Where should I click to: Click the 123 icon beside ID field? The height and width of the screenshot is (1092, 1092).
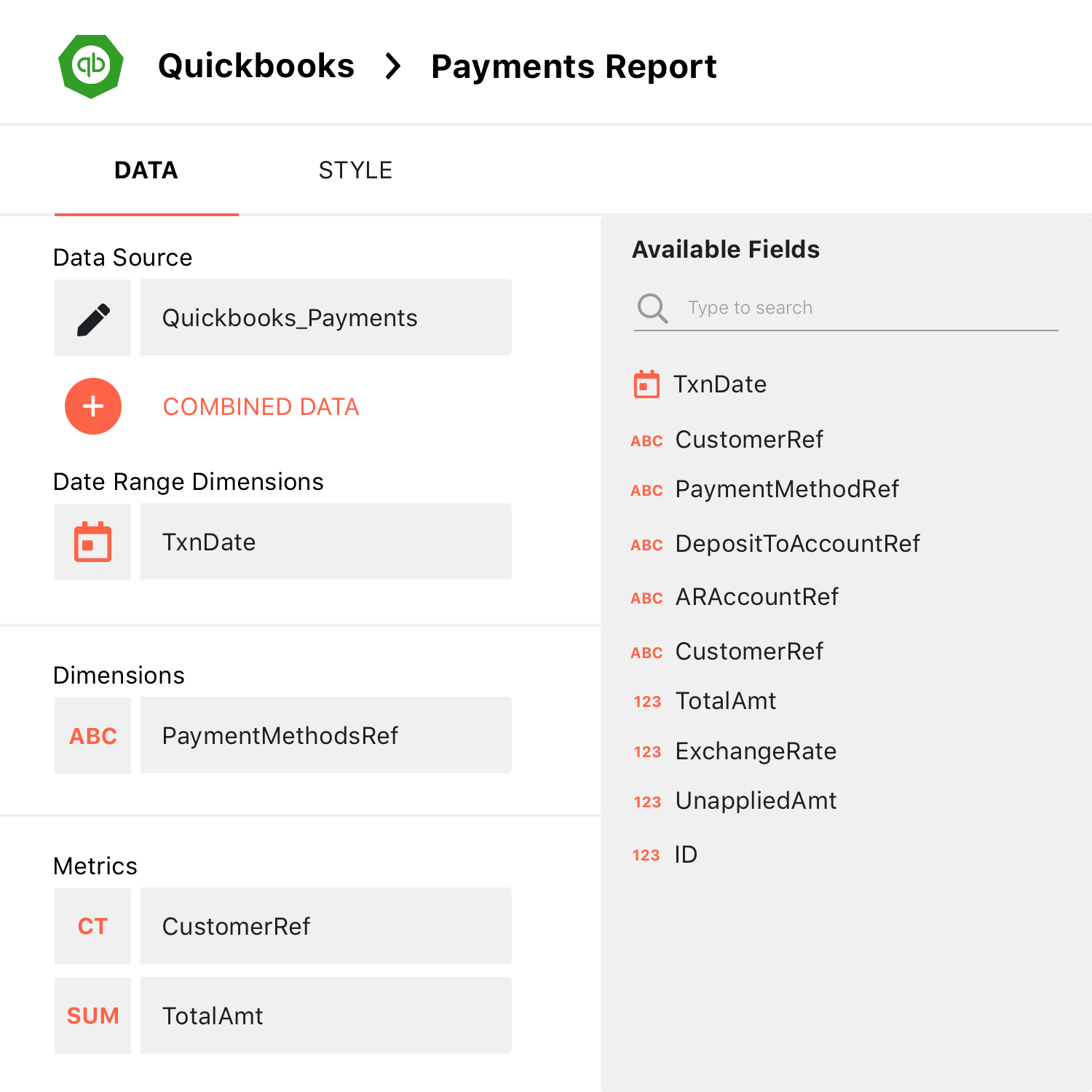click(646, 855)
